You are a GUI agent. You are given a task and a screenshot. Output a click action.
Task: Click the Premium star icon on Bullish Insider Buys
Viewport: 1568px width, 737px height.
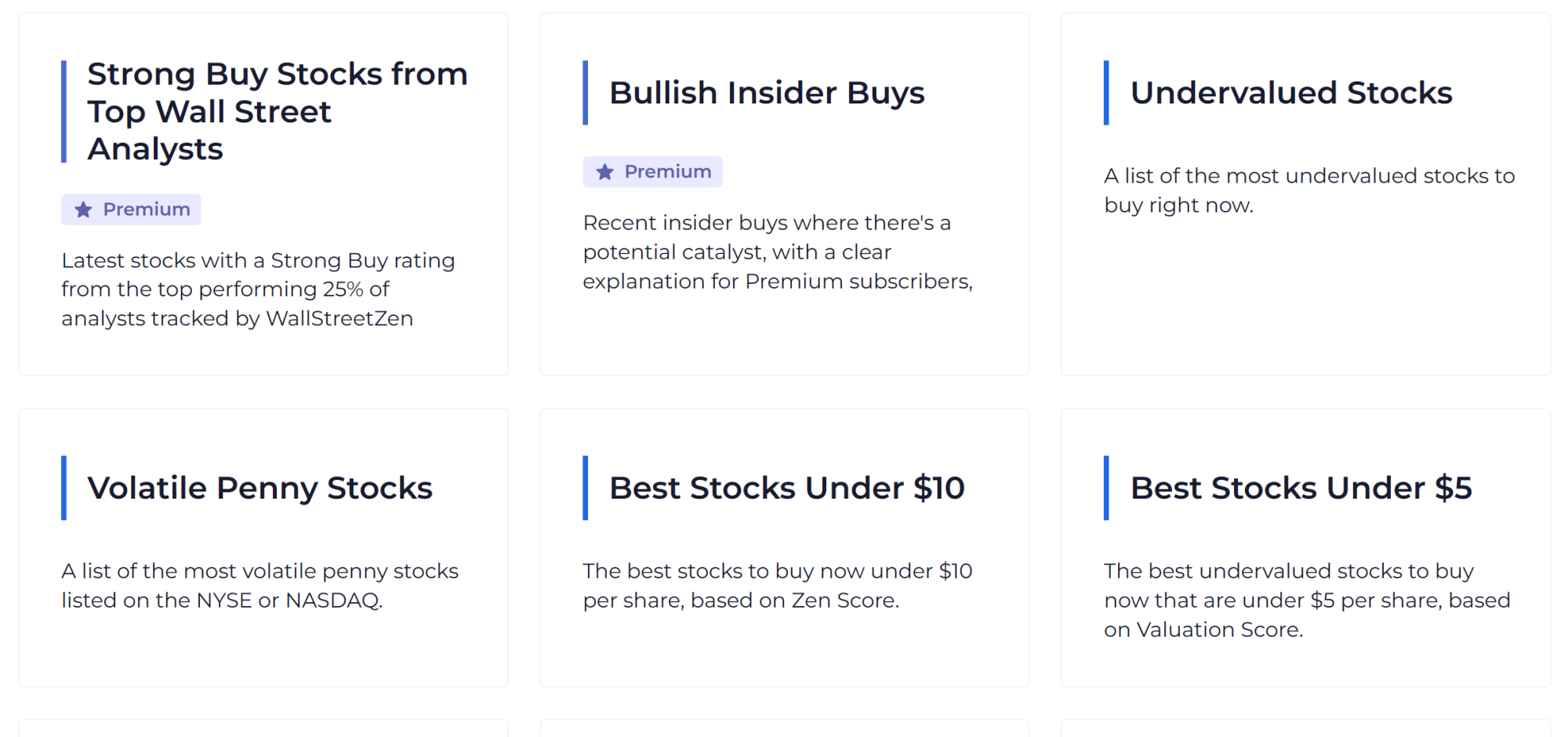pos(604,171)
